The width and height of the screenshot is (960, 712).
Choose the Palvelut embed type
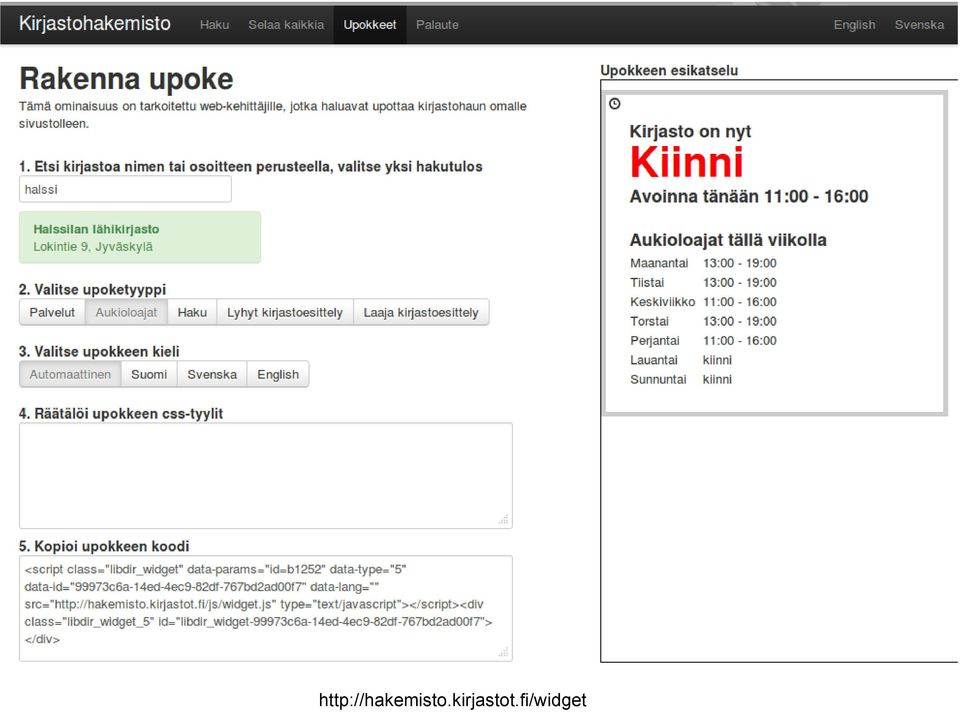pos(52,312)
